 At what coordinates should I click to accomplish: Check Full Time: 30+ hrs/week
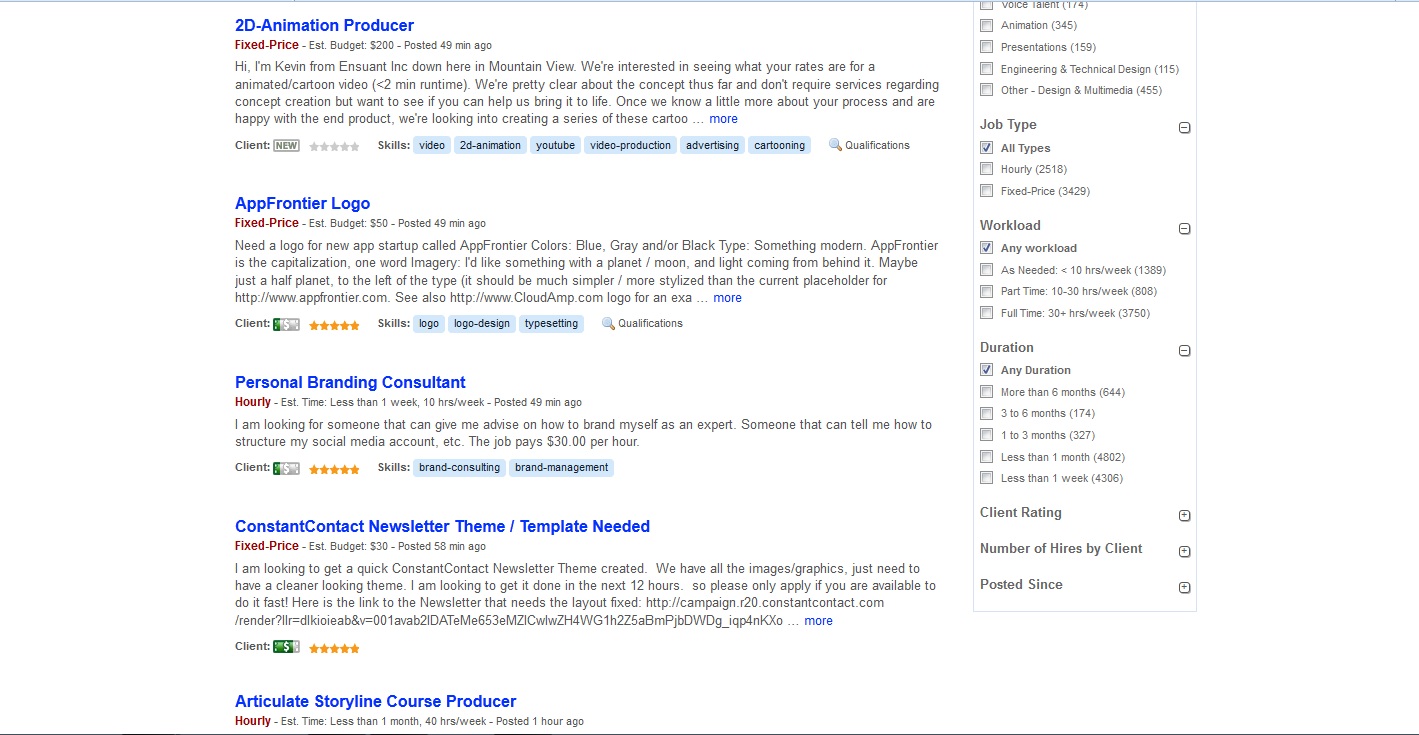tap(987, 313)
